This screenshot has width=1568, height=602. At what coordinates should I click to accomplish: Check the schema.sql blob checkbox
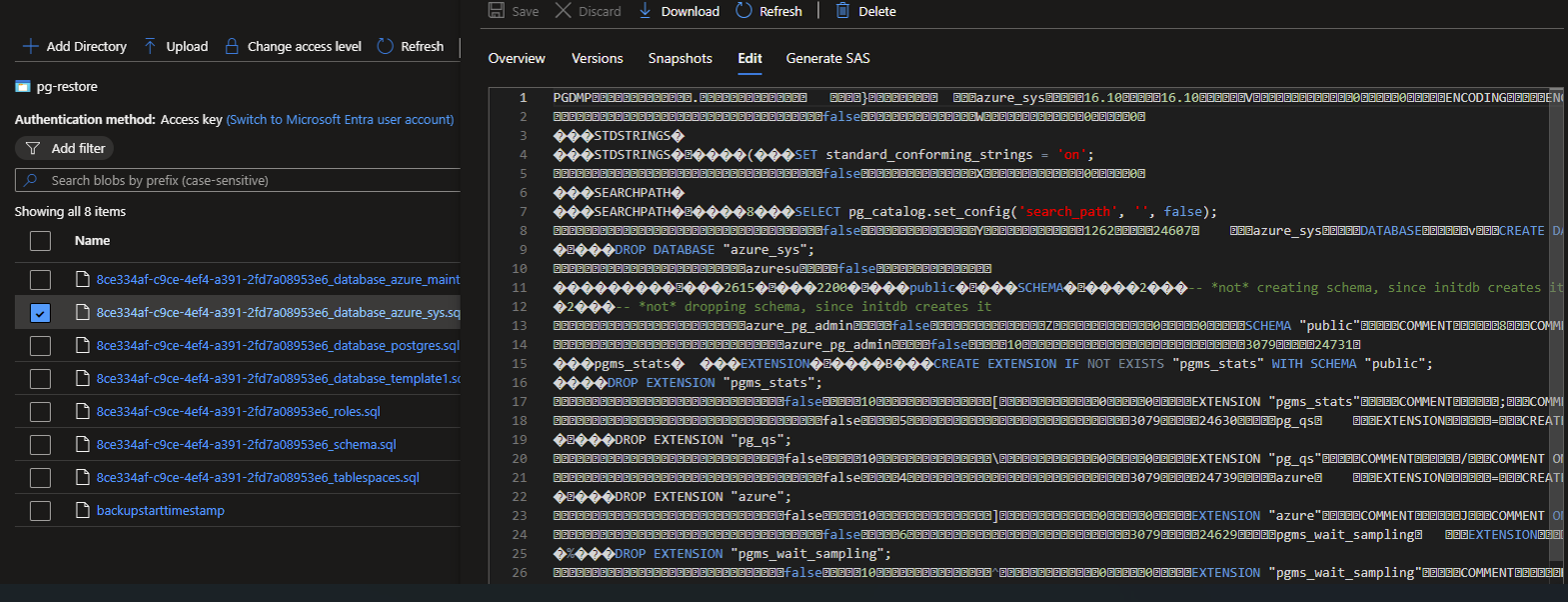40,445
